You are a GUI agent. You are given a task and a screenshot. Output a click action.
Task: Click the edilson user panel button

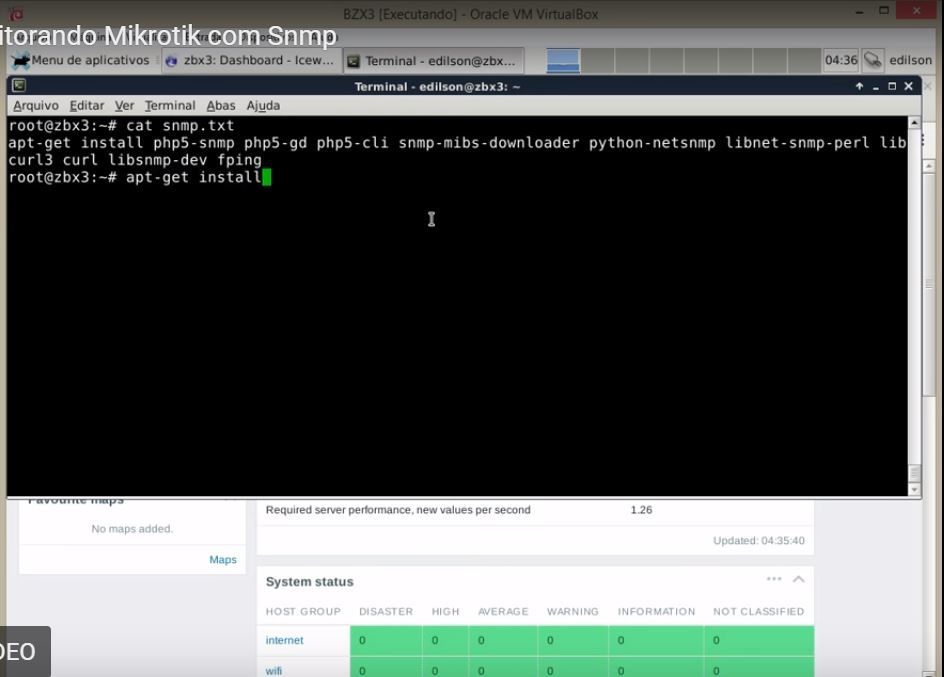tap(910, 60)
